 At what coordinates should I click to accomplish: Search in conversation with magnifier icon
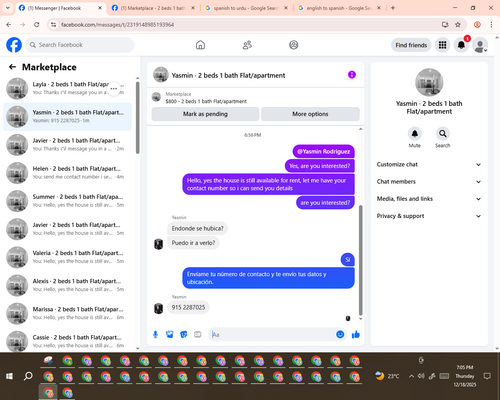[x=443, y=134]
